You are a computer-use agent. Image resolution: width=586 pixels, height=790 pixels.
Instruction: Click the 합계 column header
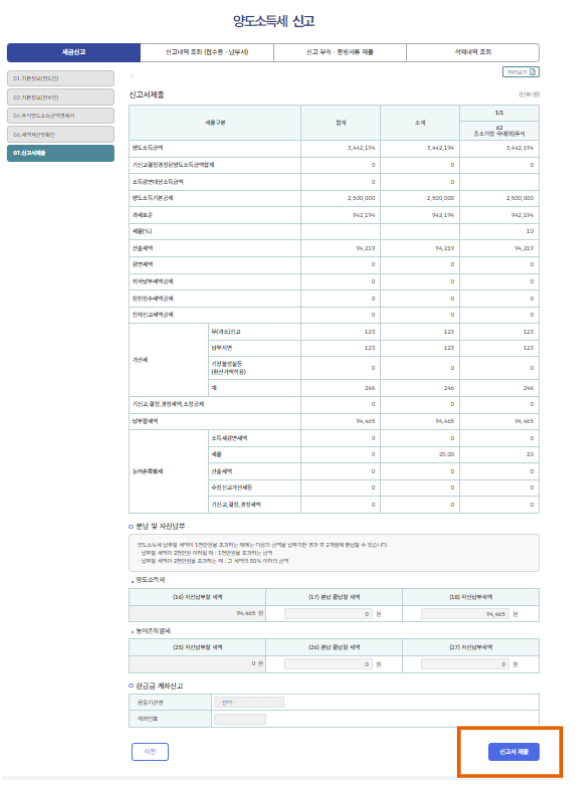341,122
